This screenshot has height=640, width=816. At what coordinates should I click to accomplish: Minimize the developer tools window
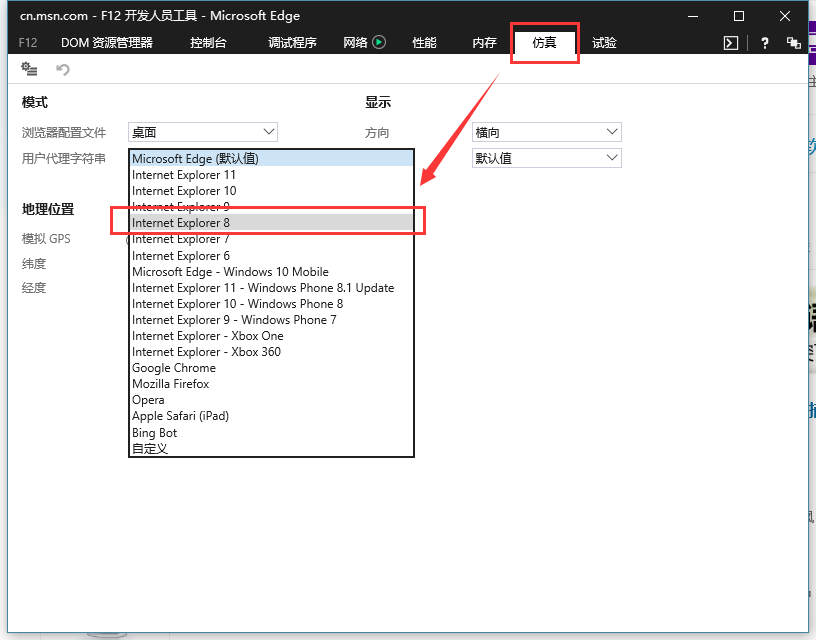(x=693, y=16)
